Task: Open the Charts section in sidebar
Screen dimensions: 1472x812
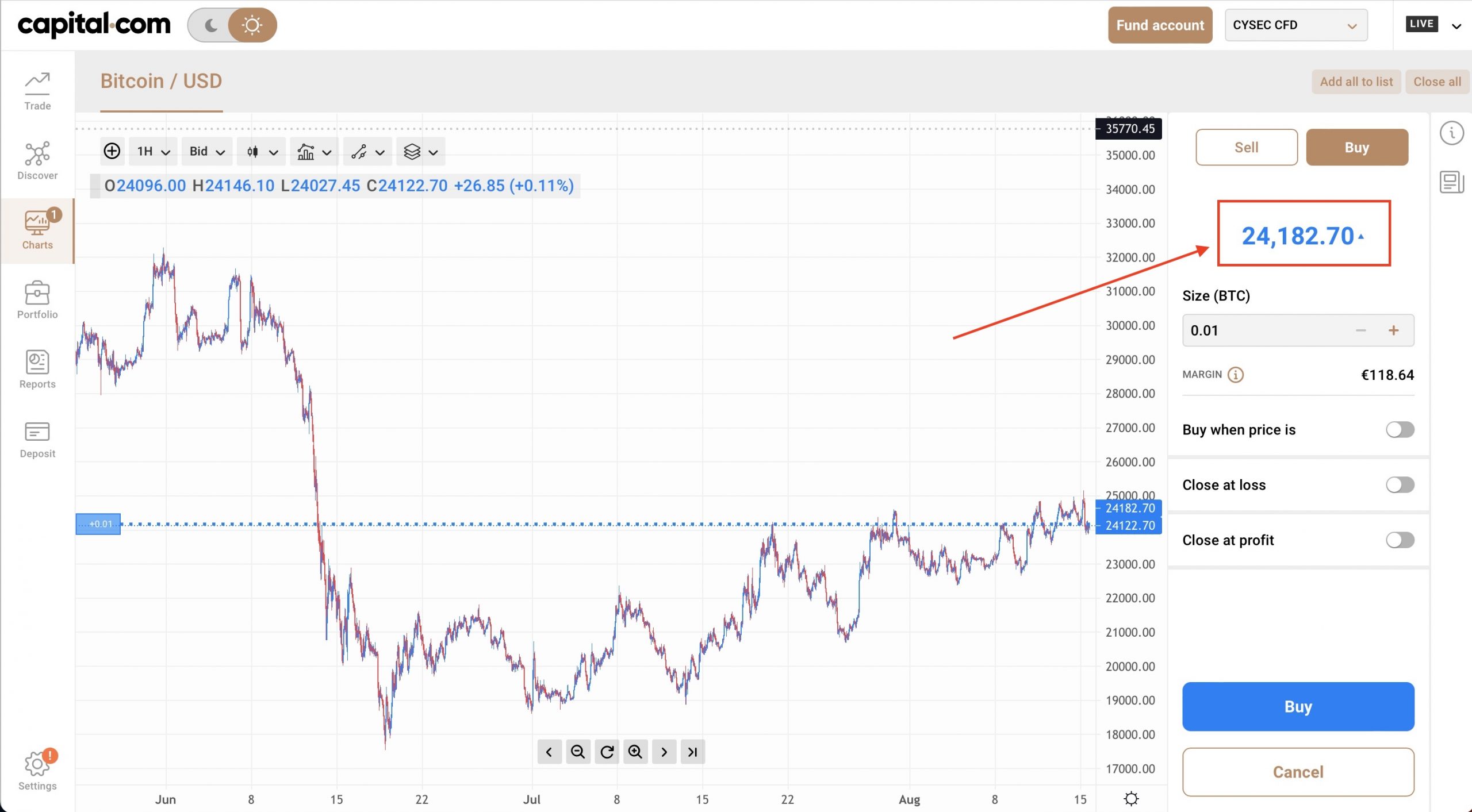Action: [37, 231]
